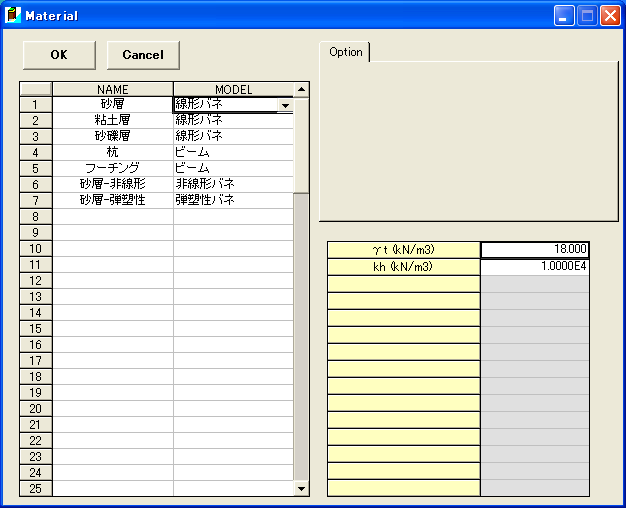This screenshot has height=508, width=626.
Task: Select row header number 20
Action: [36, 408]
